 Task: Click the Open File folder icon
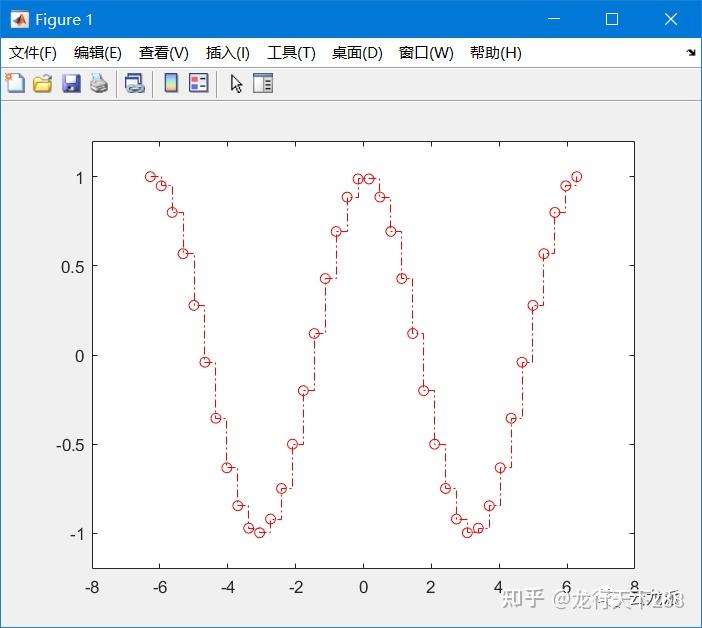click(43, 84)
